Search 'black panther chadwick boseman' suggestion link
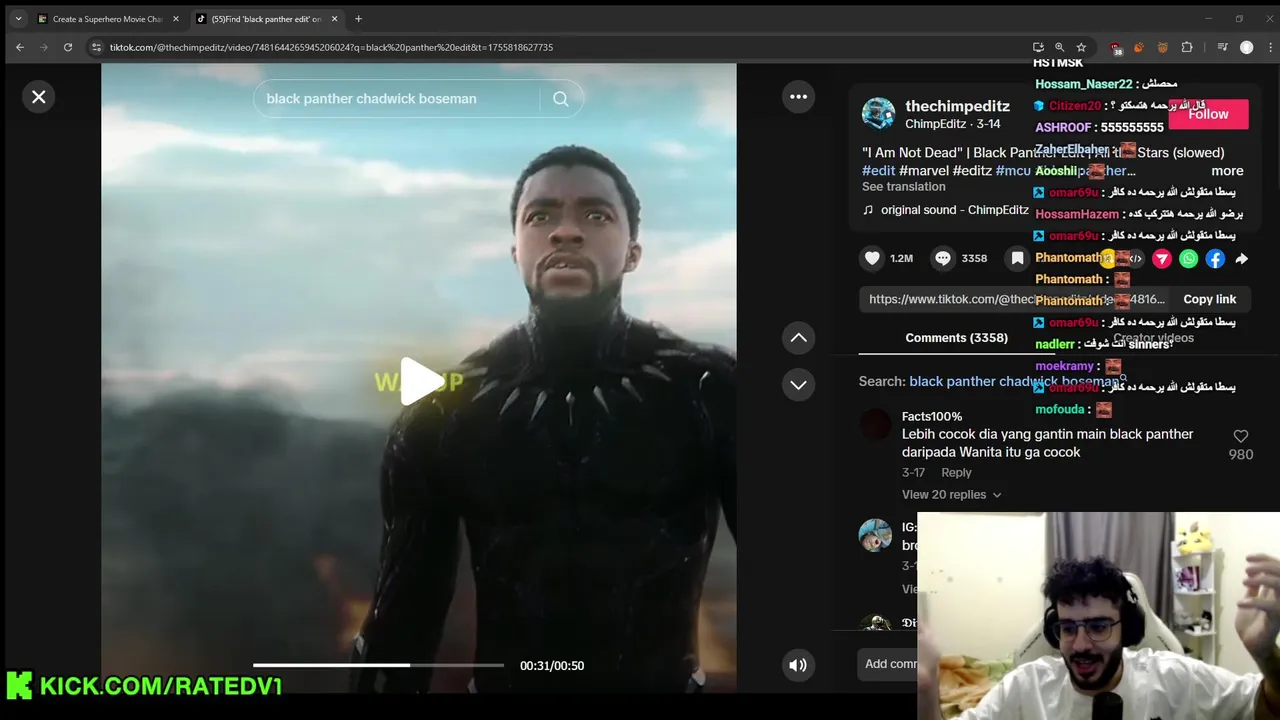The image size is (1280, 720). pyautogui.click(x=1014, y=381)
